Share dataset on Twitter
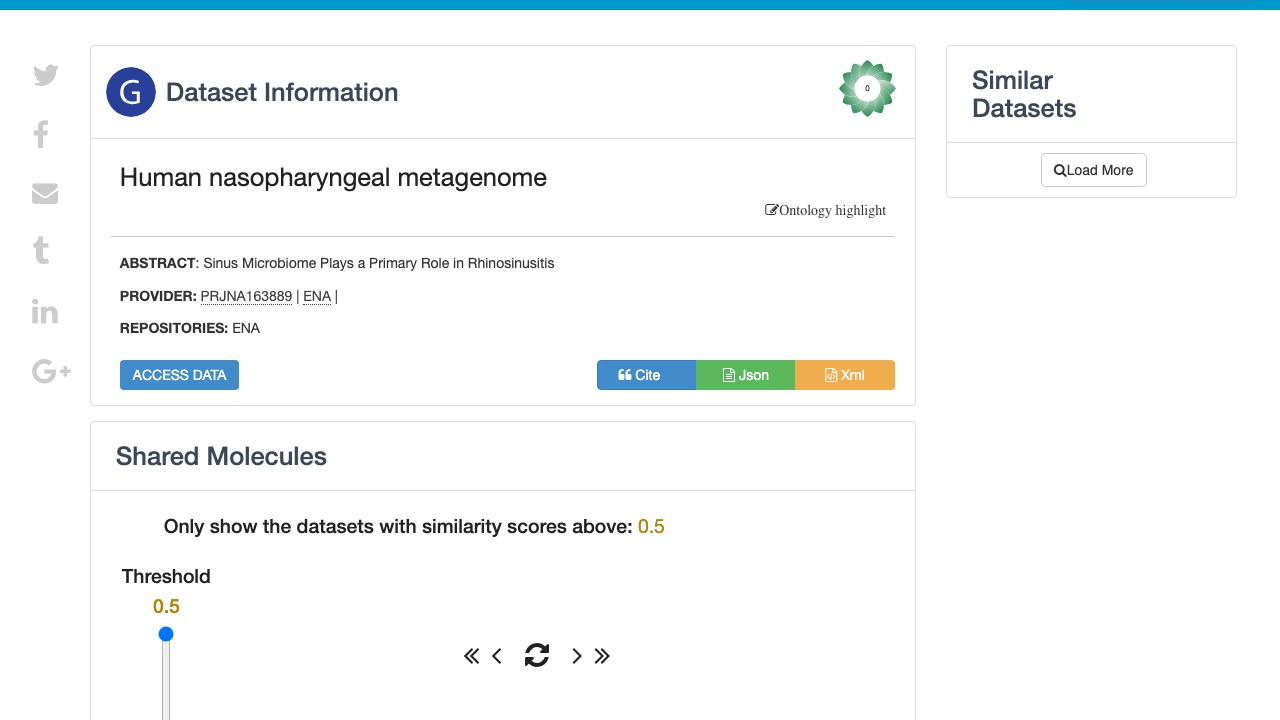This screenshot has height=720, width=1280. pyautogui.click(x=45, y=75)
